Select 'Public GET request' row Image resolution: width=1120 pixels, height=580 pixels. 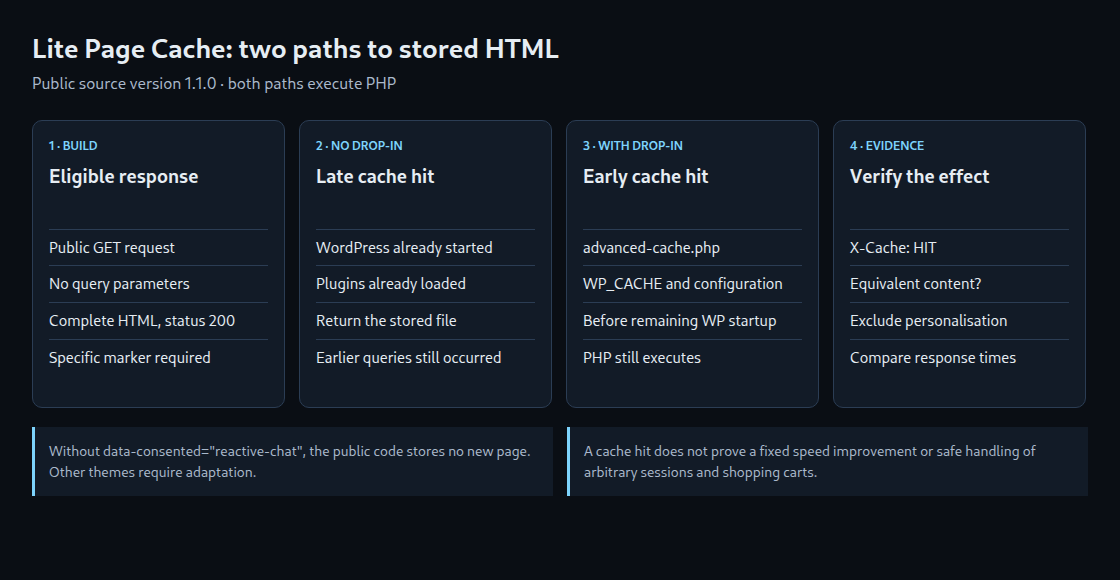click(x=159, y=248)
